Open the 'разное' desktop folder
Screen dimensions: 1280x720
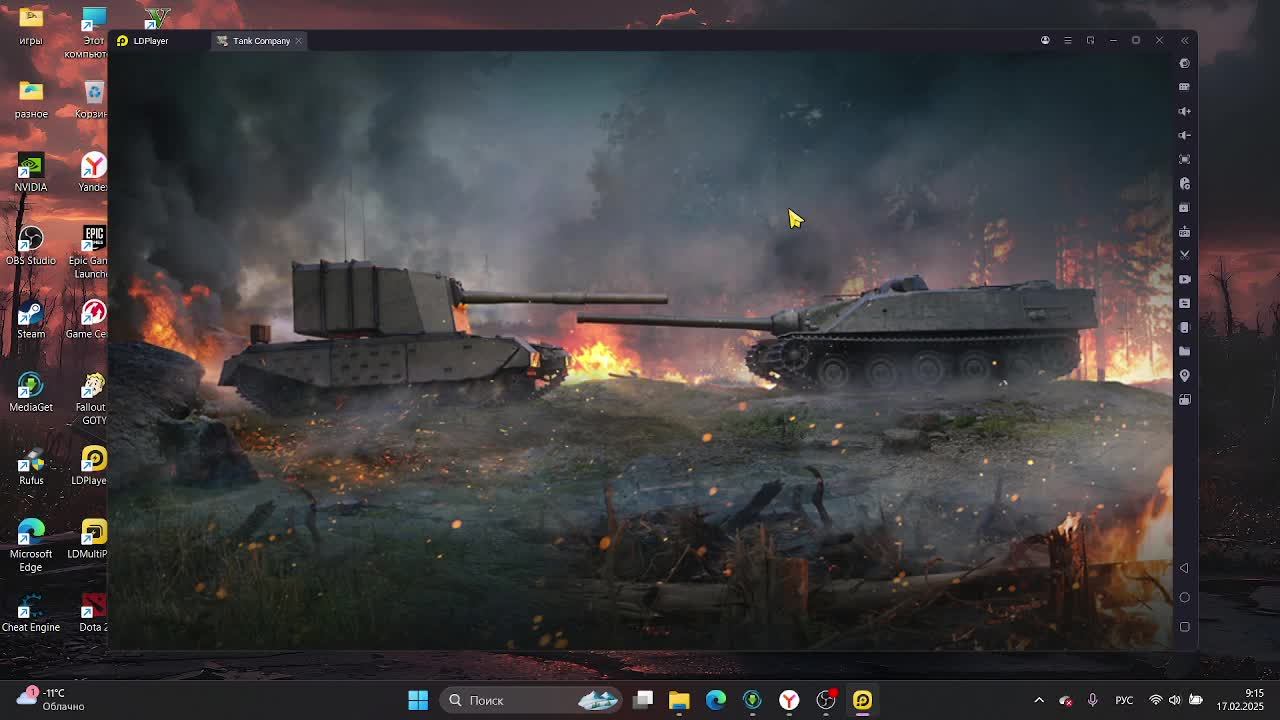click(31, 99)
